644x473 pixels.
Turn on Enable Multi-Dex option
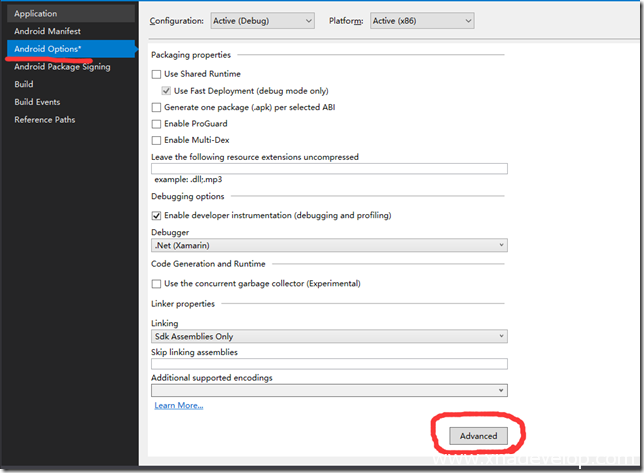pos(156,140)
